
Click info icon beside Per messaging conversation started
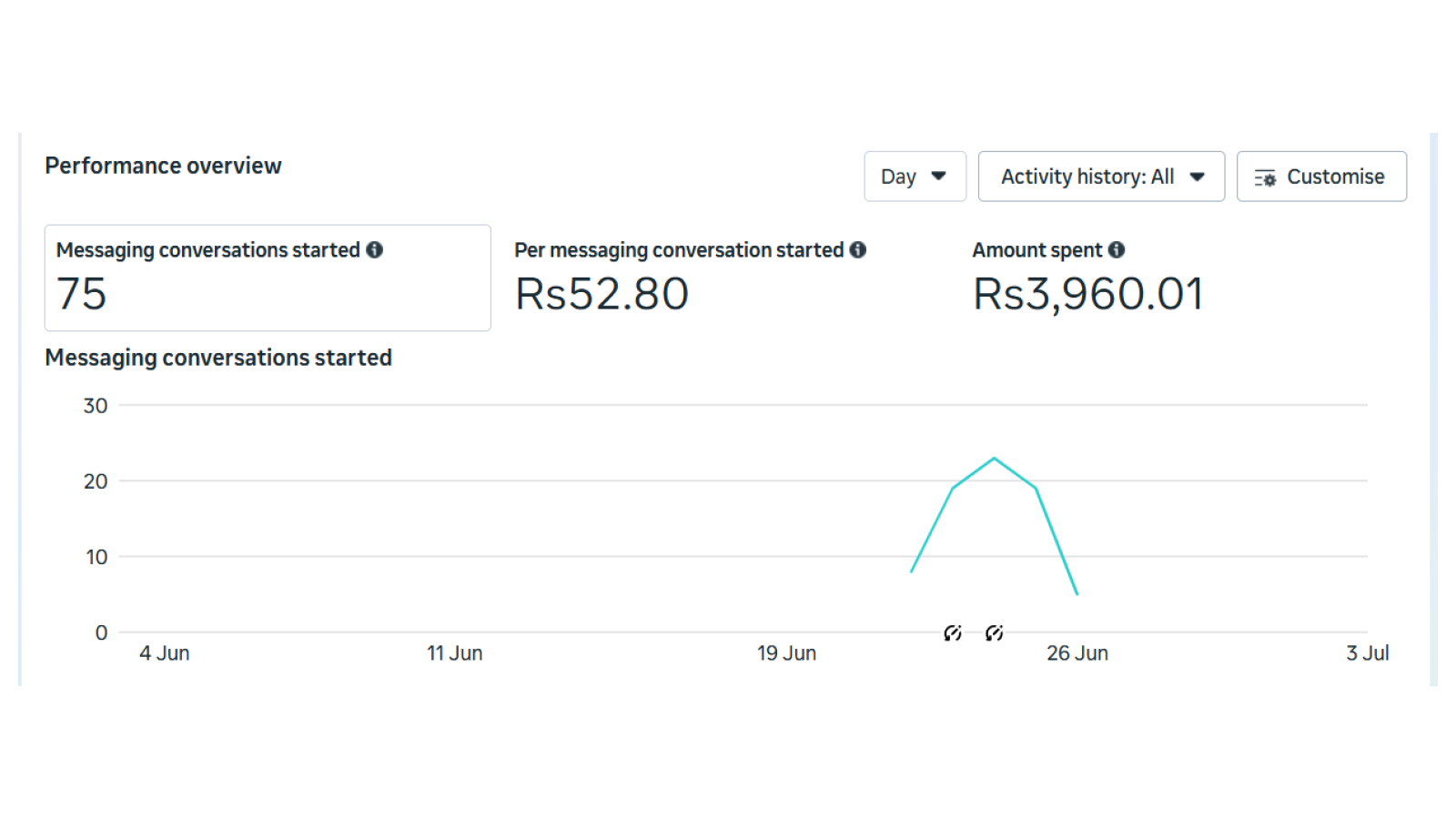[x=858, y=249]
